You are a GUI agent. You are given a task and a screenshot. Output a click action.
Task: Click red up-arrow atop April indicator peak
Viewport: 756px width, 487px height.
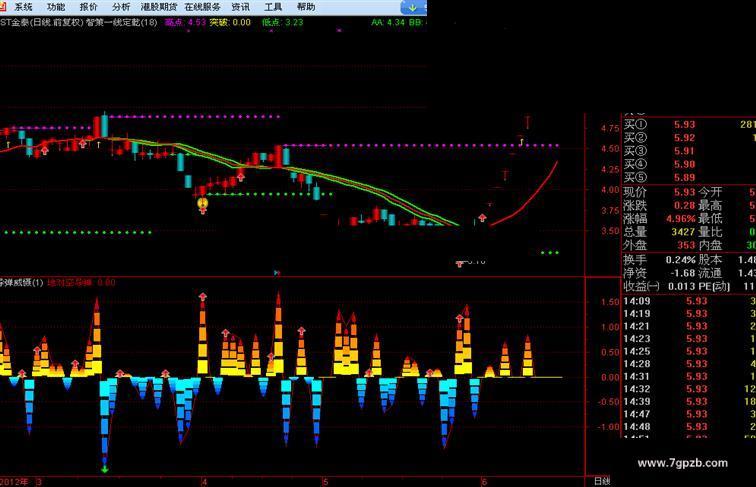[202, 297]
